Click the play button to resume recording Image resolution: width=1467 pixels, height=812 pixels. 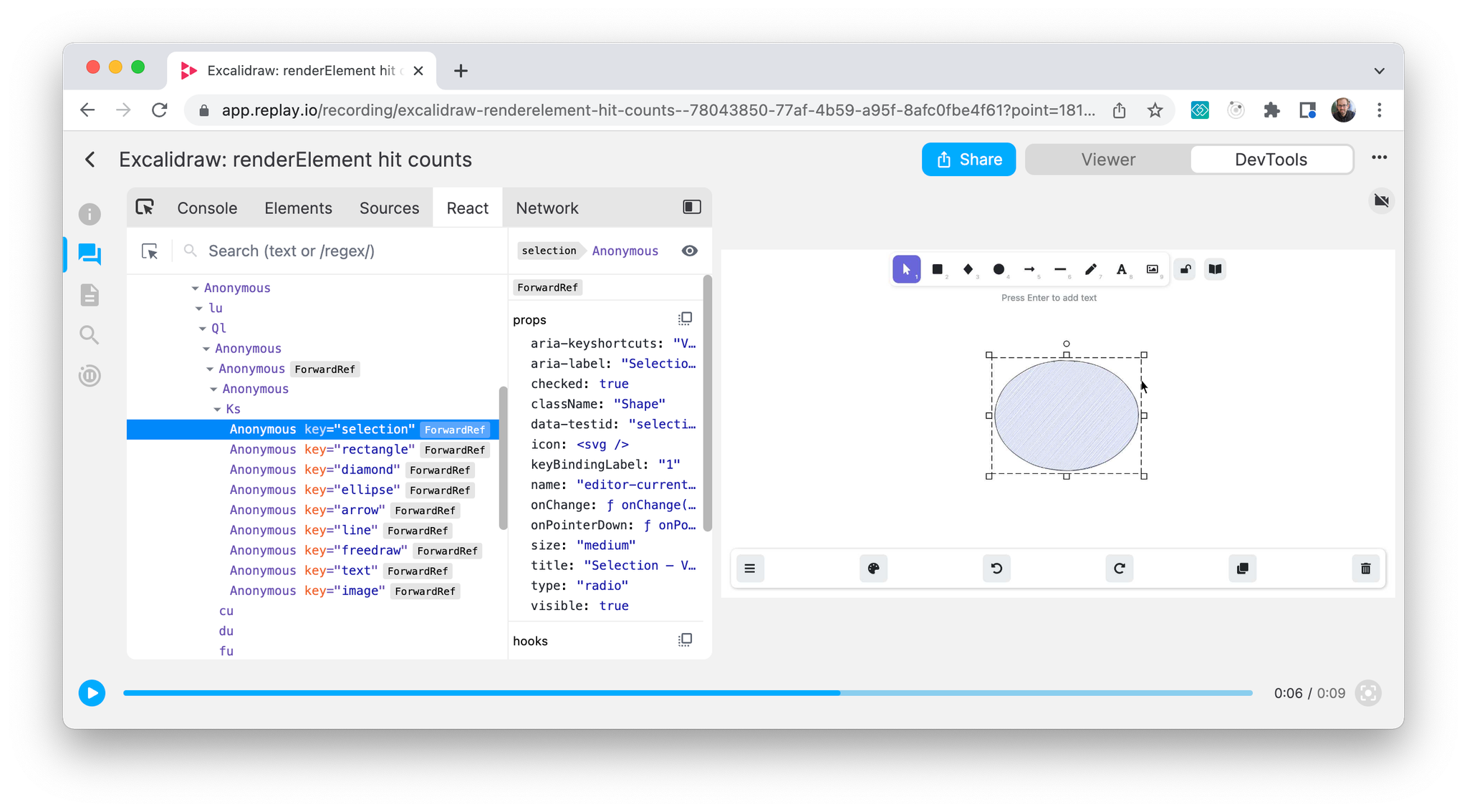pyautogui.click(x=92, y=693)
